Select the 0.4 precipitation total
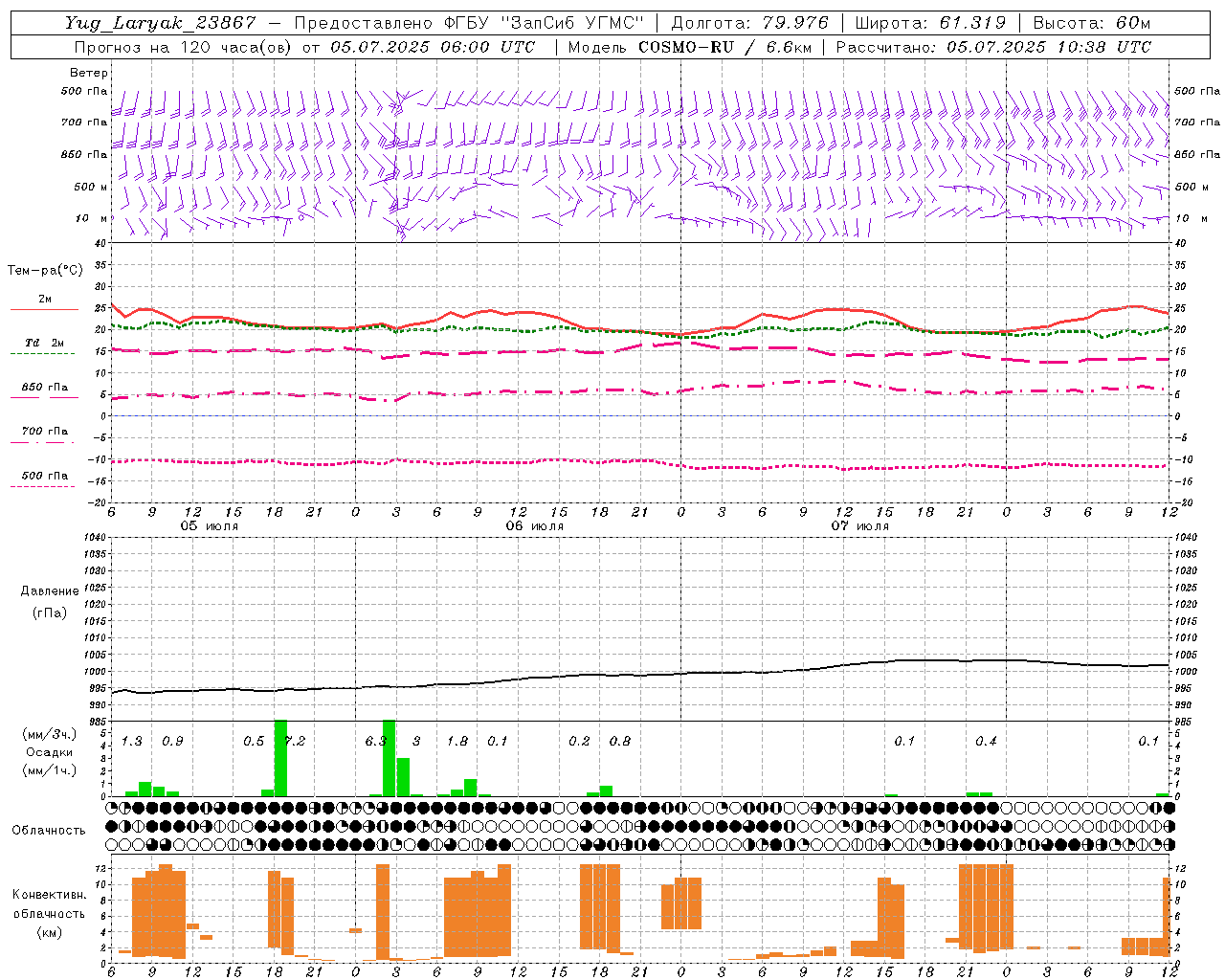Image resolution: width=1225 pixels, height=980 pixels. point(986,742)
